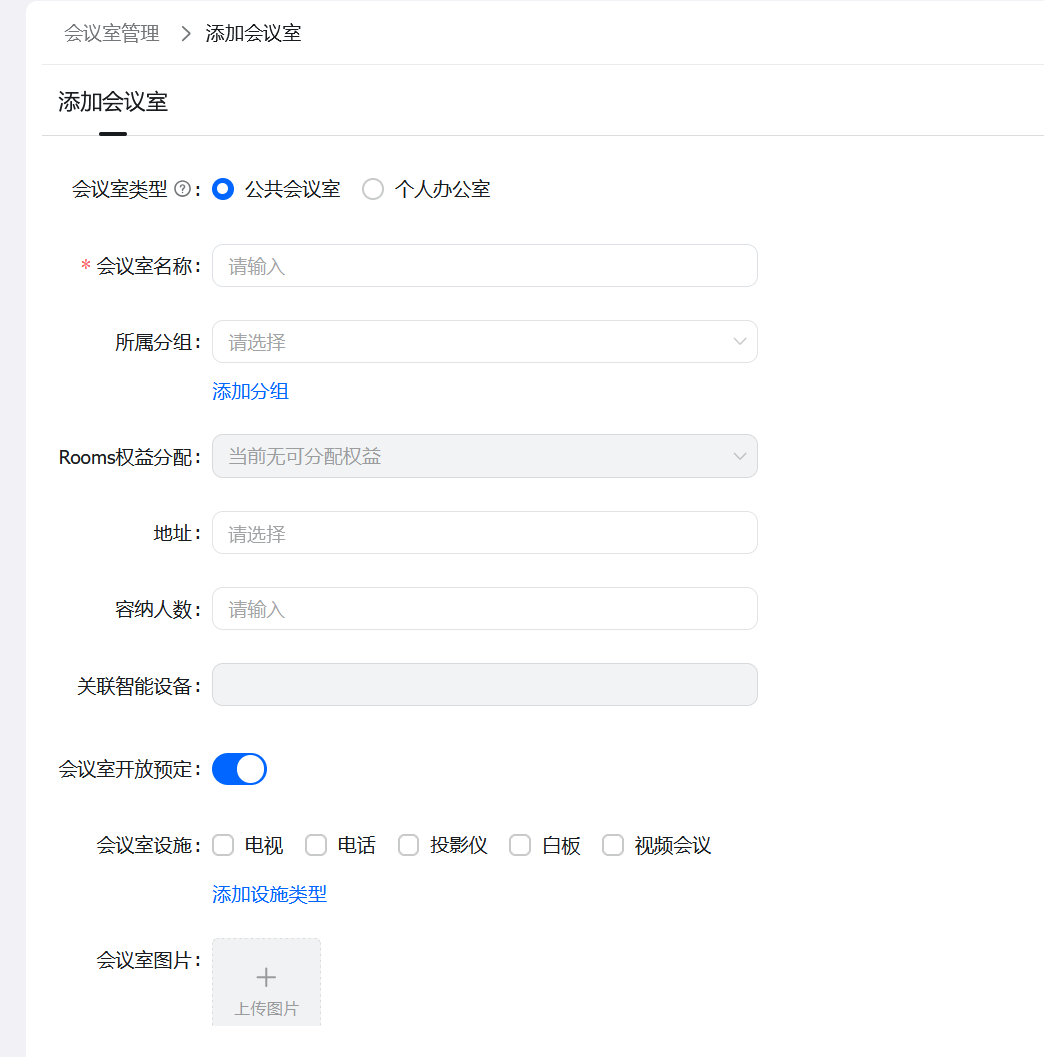
Task: Expand the Rooms权益分配 dropdown
Action: click(484, 456)
